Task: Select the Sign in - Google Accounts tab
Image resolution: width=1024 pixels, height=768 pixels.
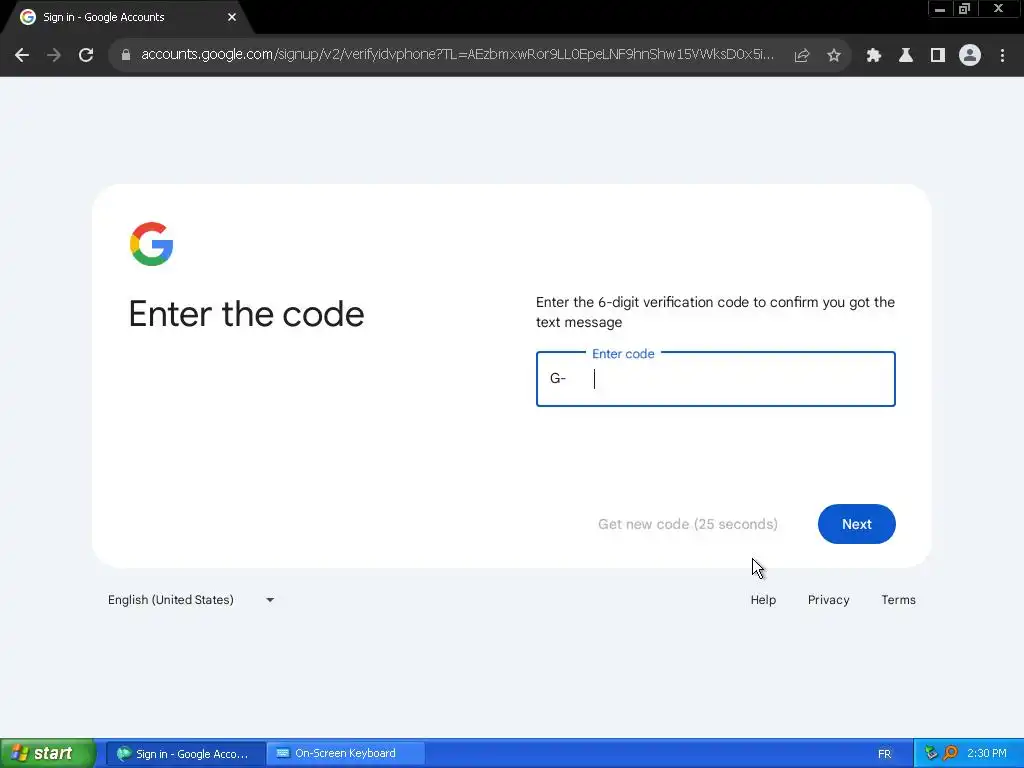Action: pyautogui.click(x=127, y=17)
